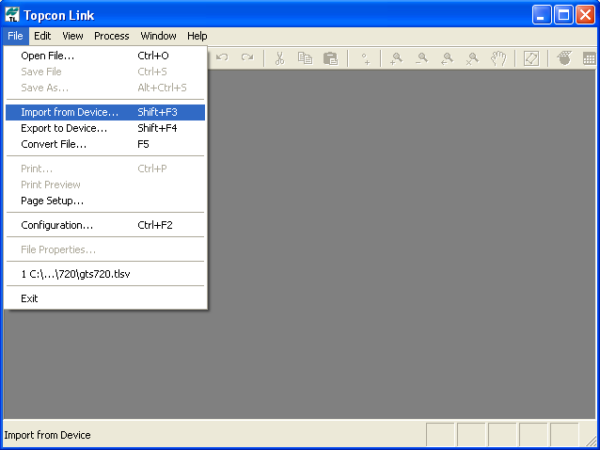Click the table grid icon at toolbar end
Viewport: 600px width, 450px height.
point(590,59)
